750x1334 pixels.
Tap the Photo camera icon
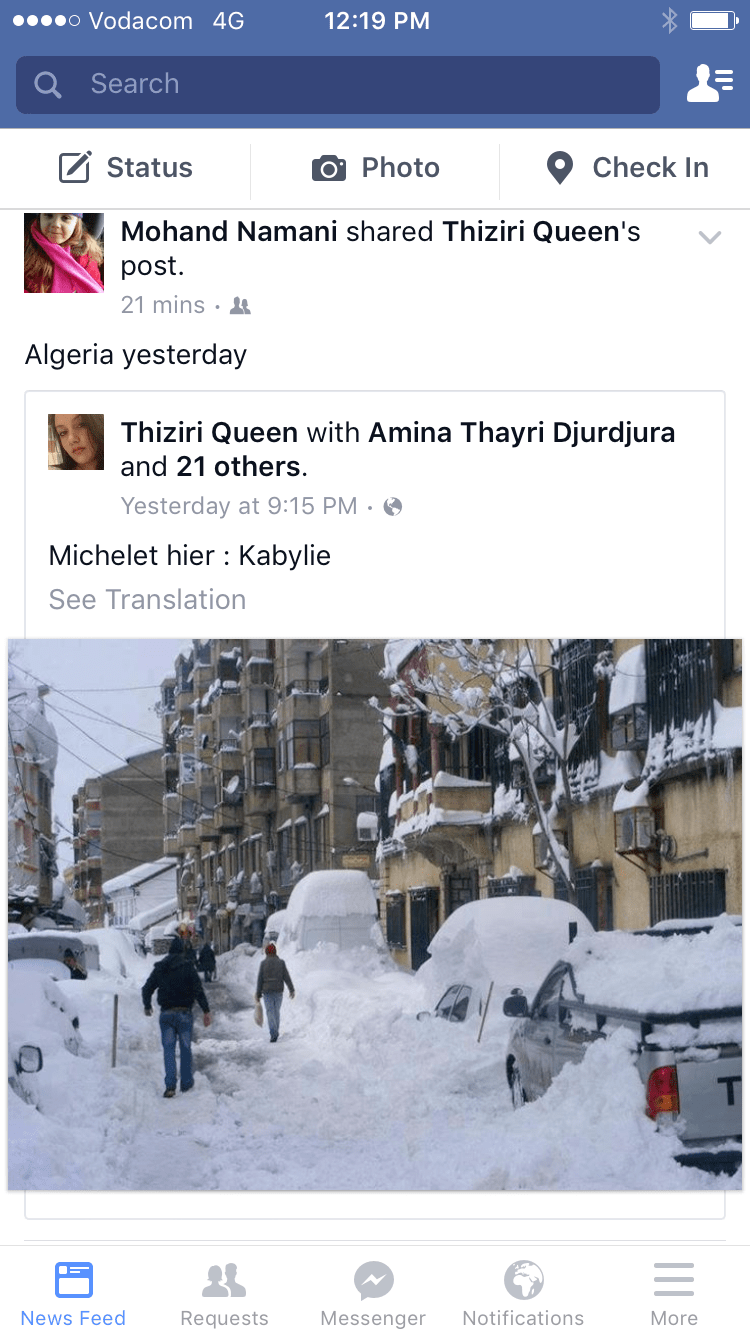[328, 168]
